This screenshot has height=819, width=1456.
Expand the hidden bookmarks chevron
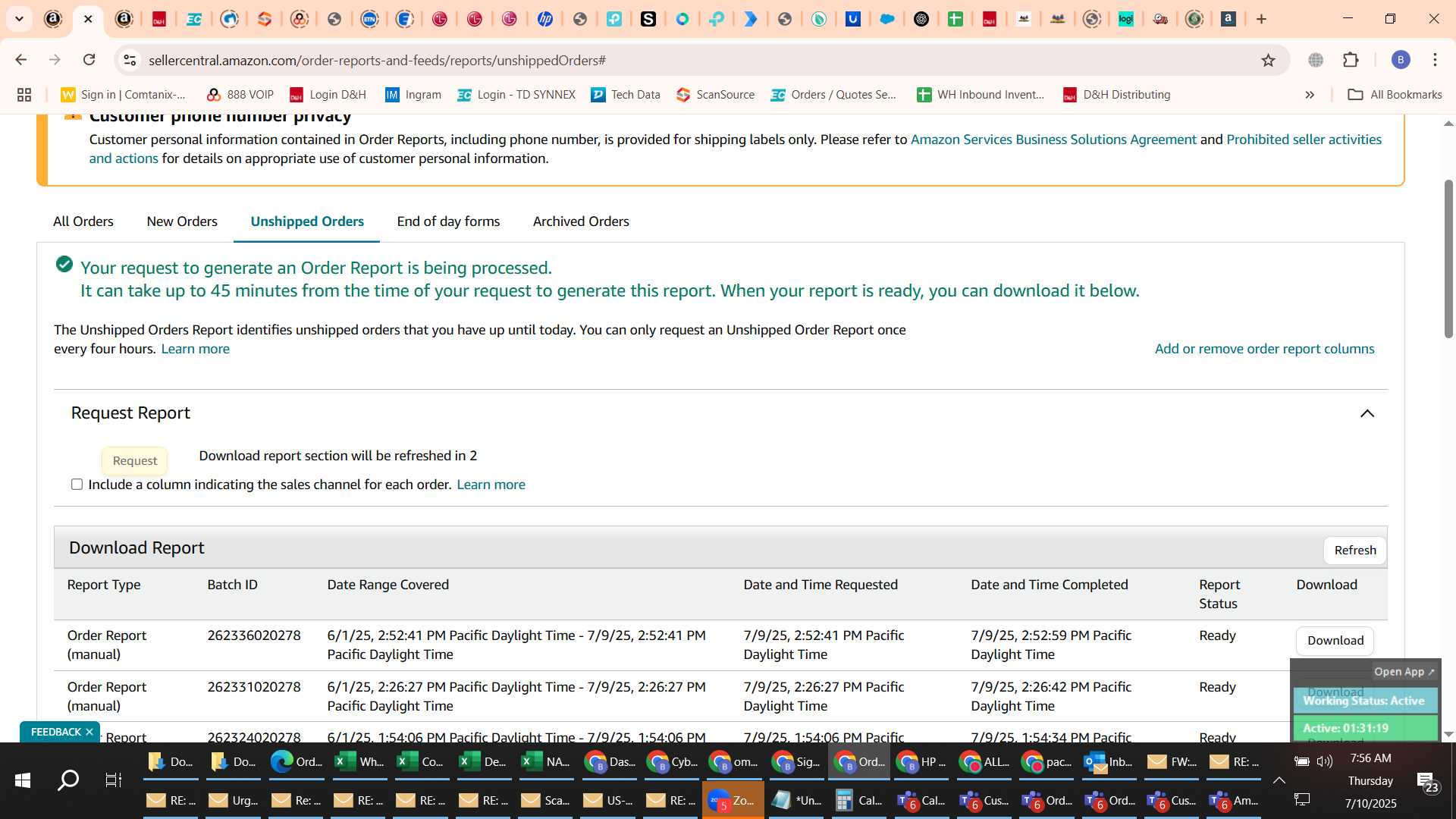[x=1310, y=95]
